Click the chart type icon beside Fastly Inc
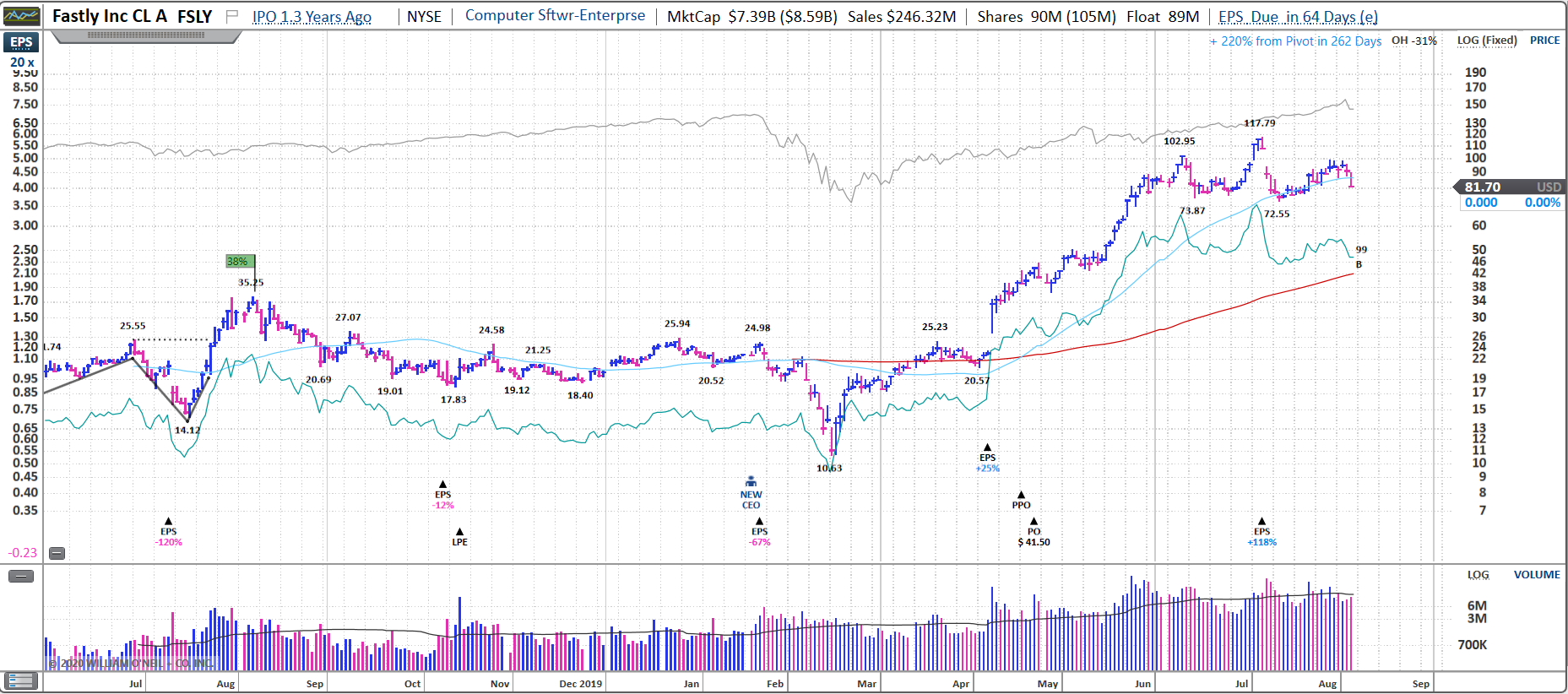 pos(22,16)
